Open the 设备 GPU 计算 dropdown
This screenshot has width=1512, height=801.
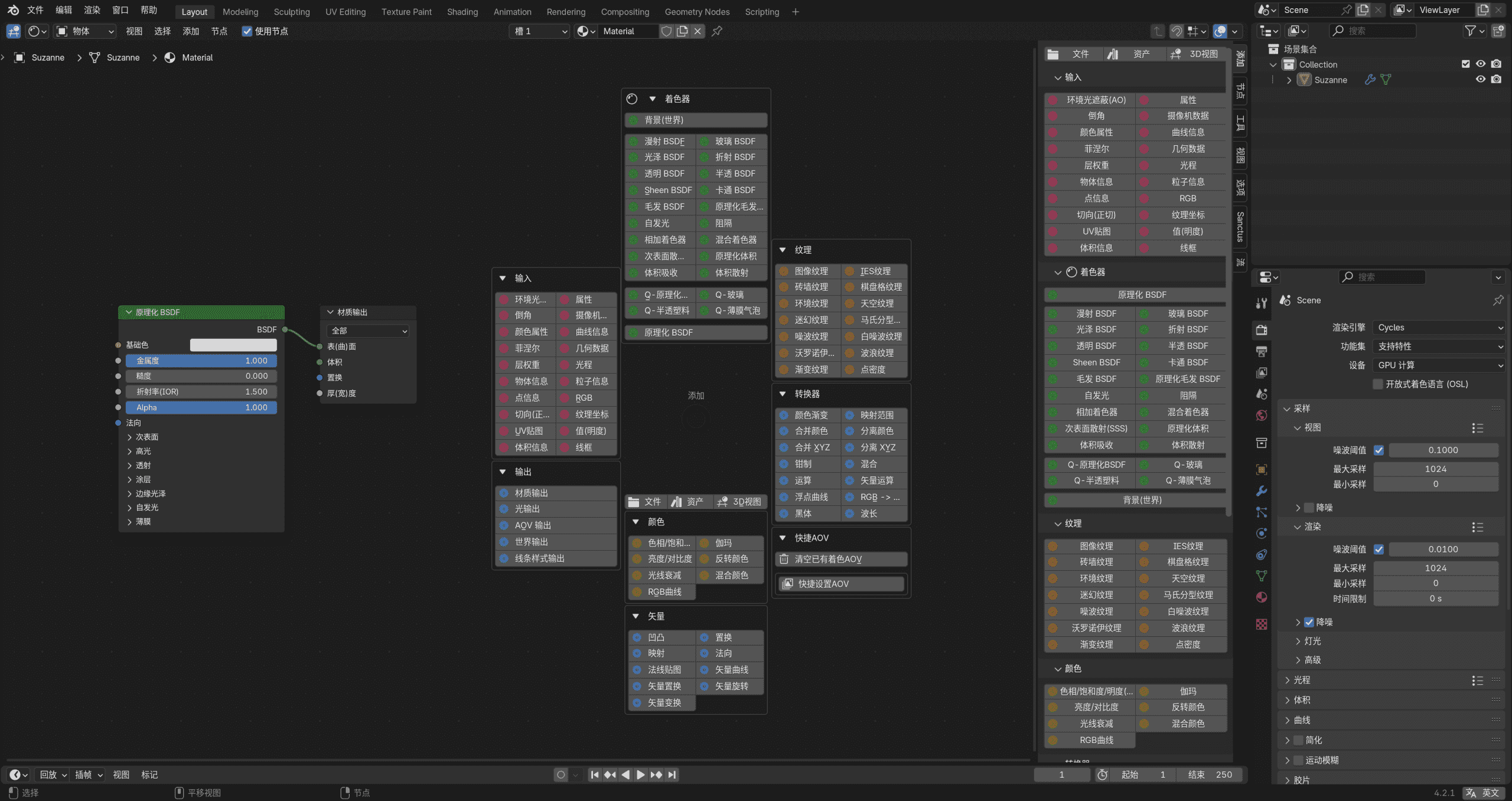[x=1439, y=365]
